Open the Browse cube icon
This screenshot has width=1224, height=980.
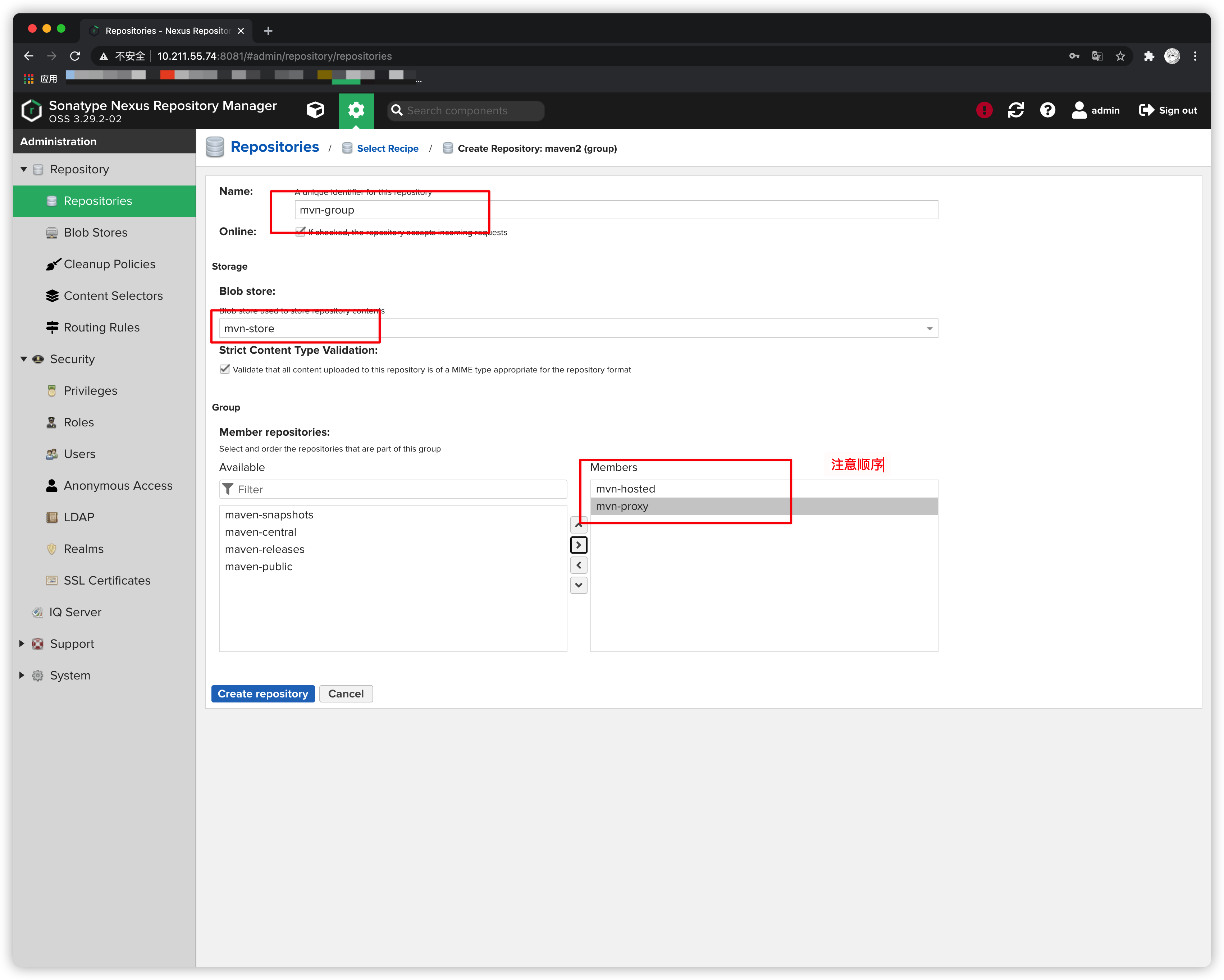(x=315, y=110)
